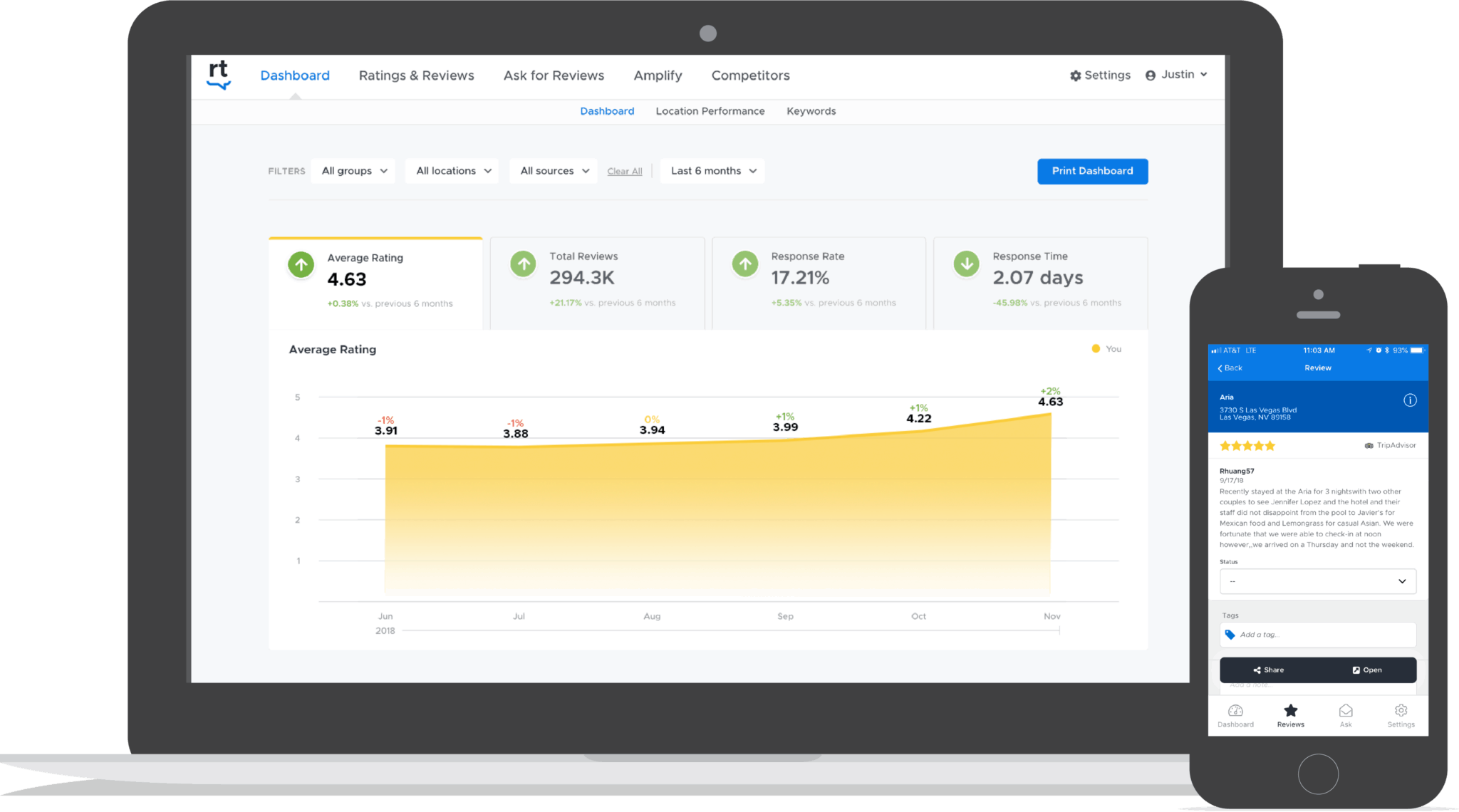Open the All locations dropdown
This screenshot has width=1459, height=812.
click(x=453, y=171)
